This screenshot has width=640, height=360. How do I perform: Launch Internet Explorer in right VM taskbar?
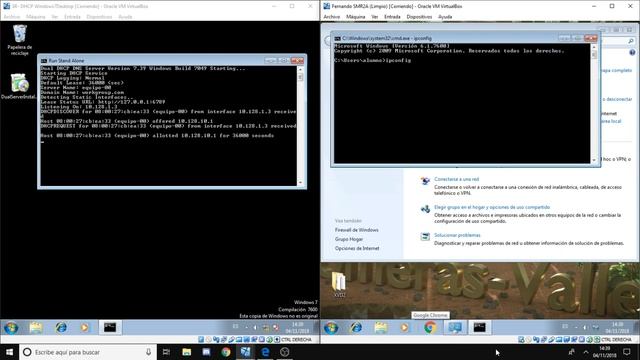[x=356, y=327]
